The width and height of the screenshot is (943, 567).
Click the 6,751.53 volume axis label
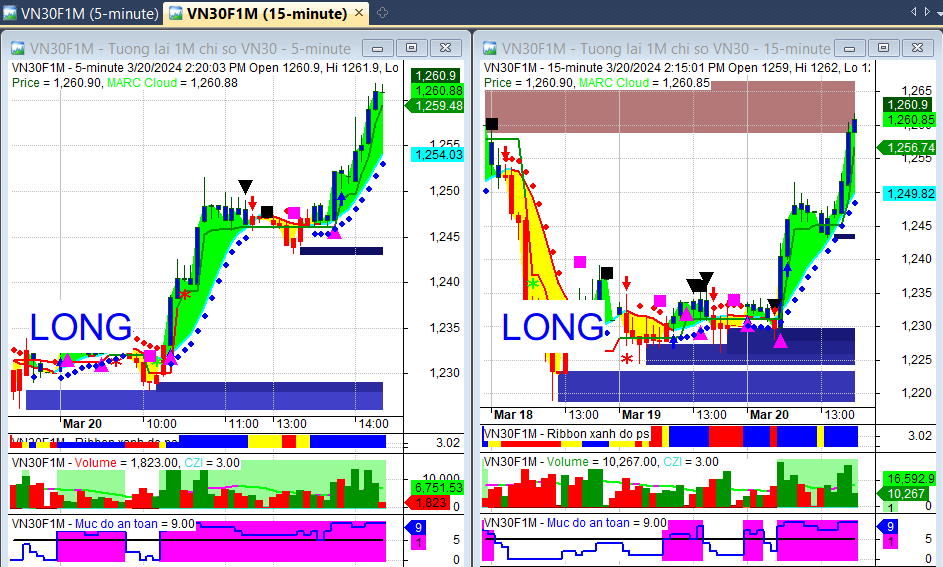(x=438, y=488)
